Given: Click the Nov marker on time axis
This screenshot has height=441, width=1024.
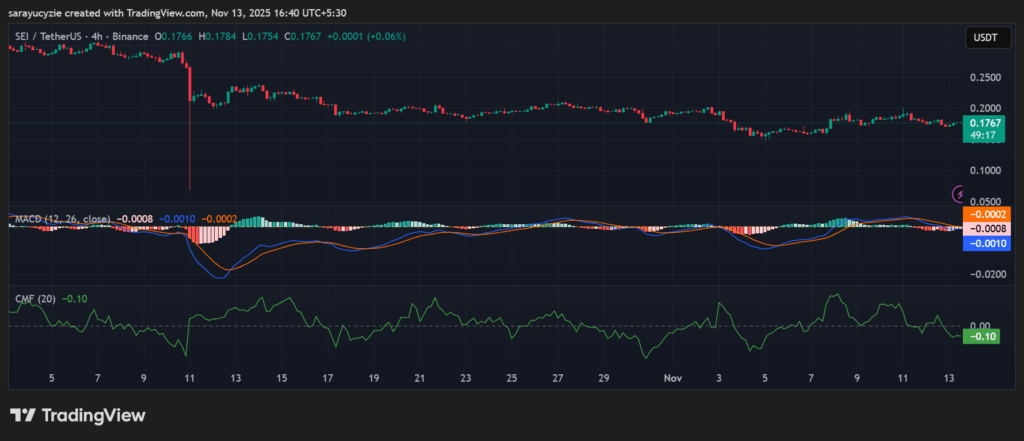Looking at the screenshot, I should (673, 379).
